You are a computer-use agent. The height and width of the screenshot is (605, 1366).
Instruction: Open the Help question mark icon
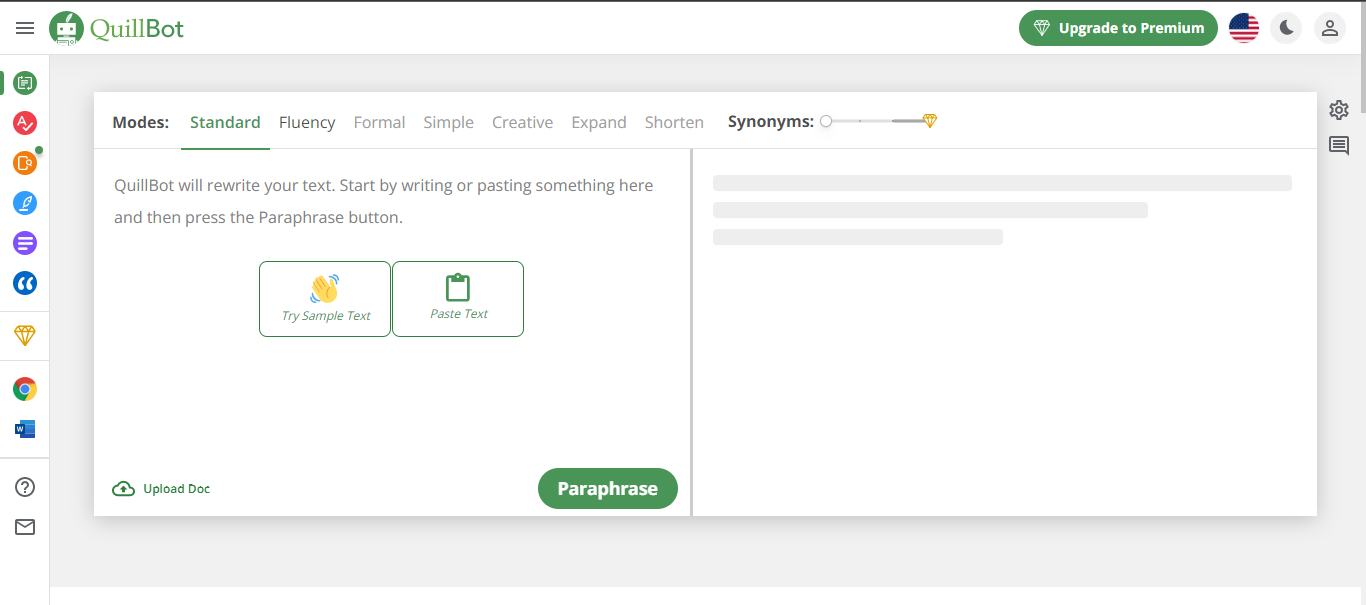tap(25, 487)
